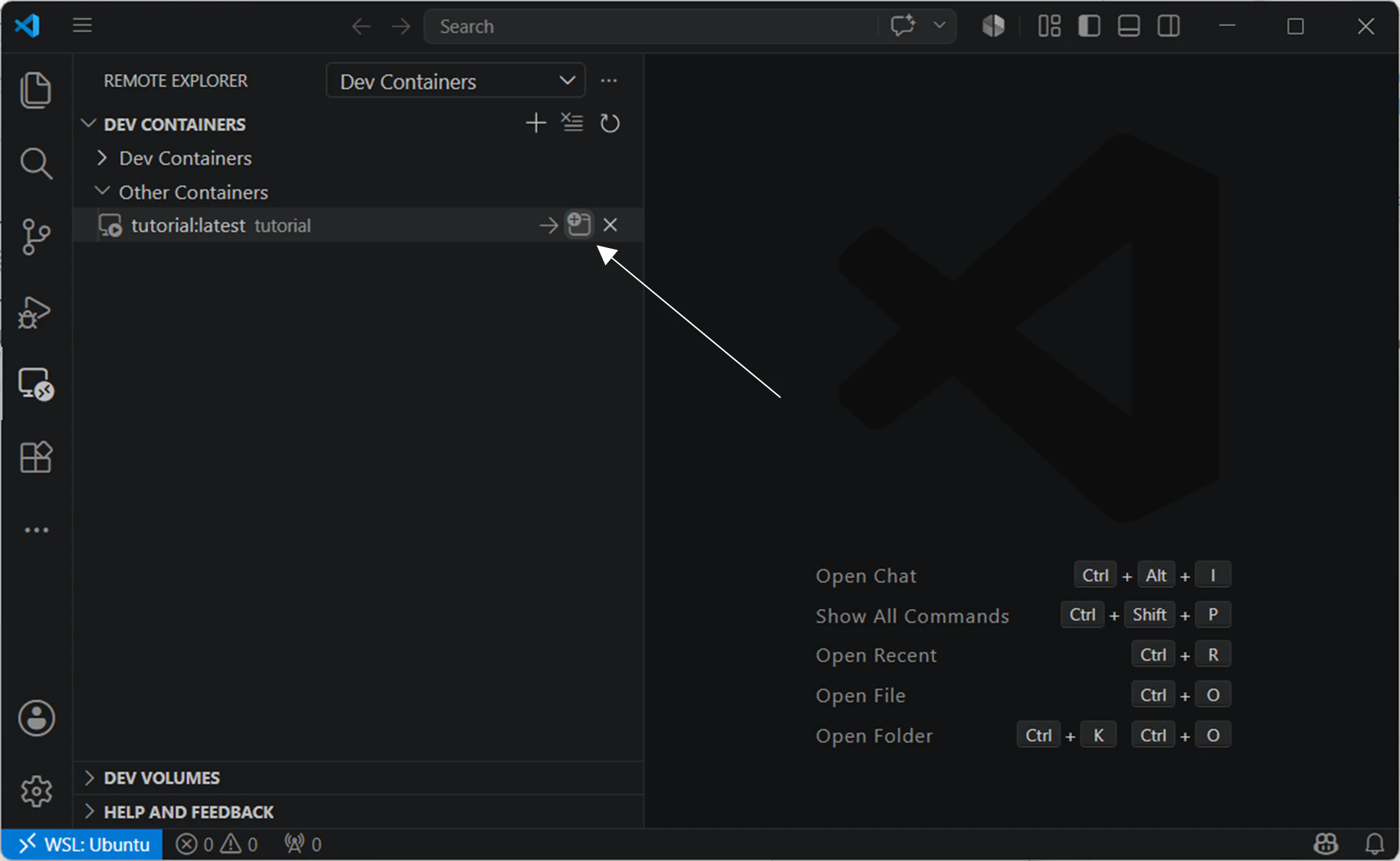1400x861 pixels.
Task: Select the tutorial:latest container row
Action: tap(358, 225)
